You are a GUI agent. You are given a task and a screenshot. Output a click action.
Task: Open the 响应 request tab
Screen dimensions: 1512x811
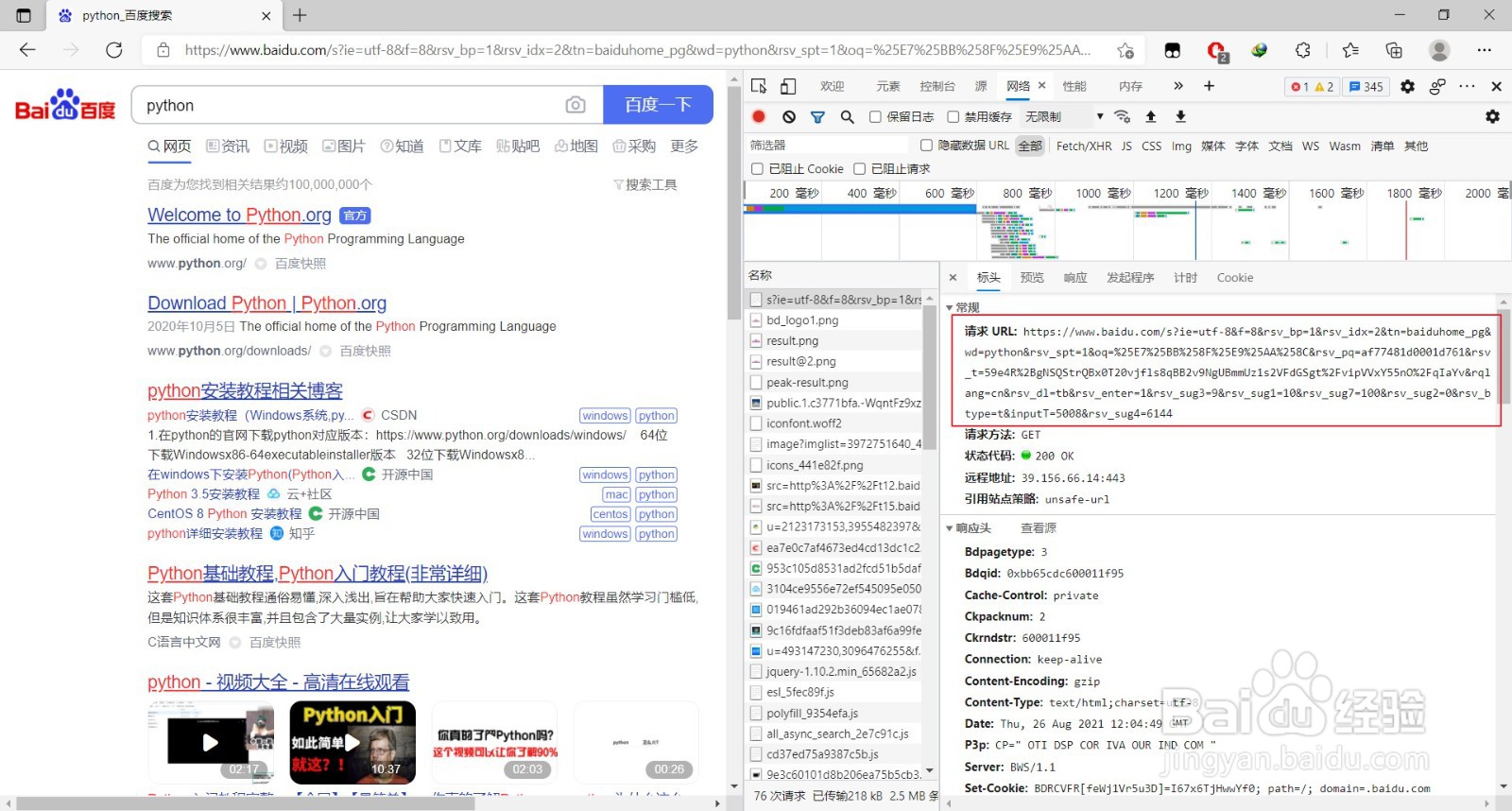[1075, 277]
